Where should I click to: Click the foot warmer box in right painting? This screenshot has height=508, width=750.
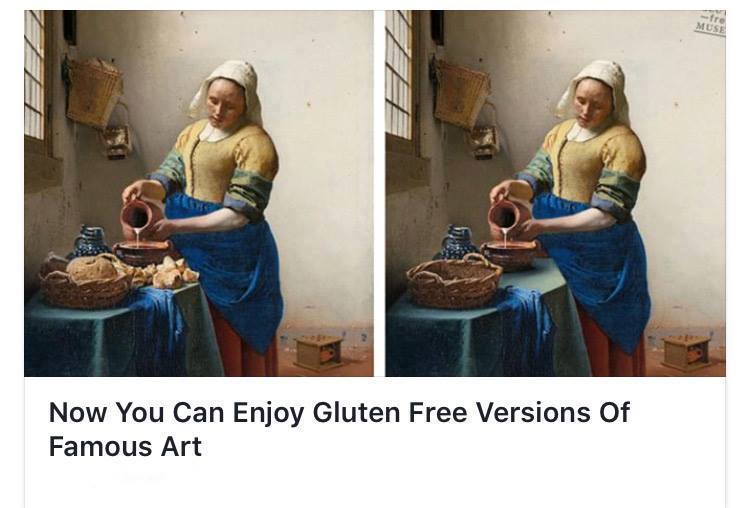click(x=686, y=353)
